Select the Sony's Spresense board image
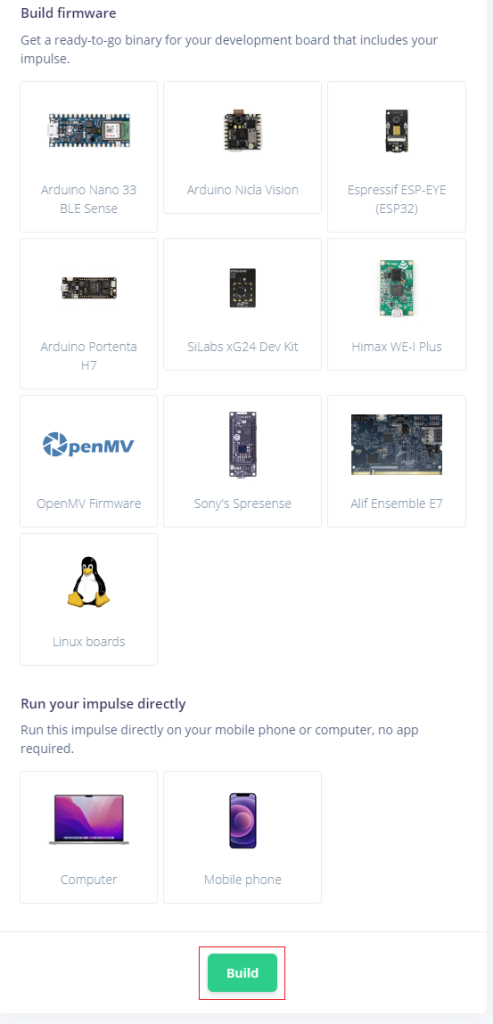The height and width of the screenshot is (1024, 493). 242,445
